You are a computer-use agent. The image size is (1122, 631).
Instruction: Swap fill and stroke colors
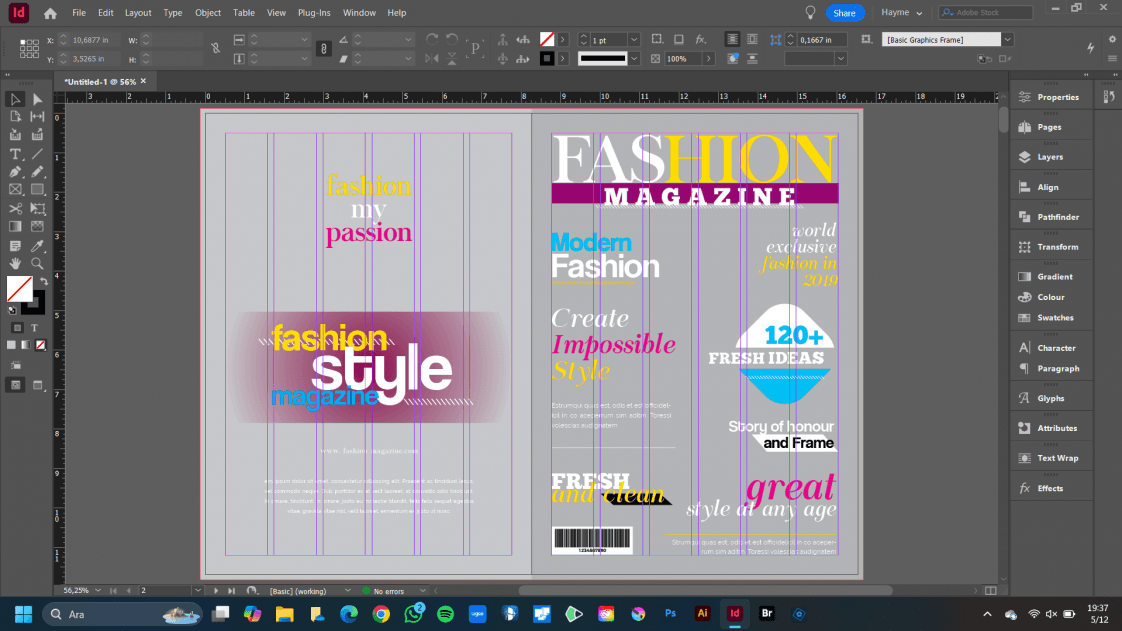44,281
